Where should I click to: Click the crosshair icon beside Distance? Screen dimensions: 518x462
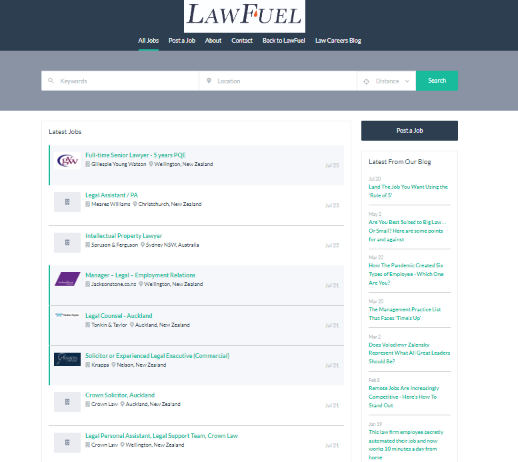point(366,81)
